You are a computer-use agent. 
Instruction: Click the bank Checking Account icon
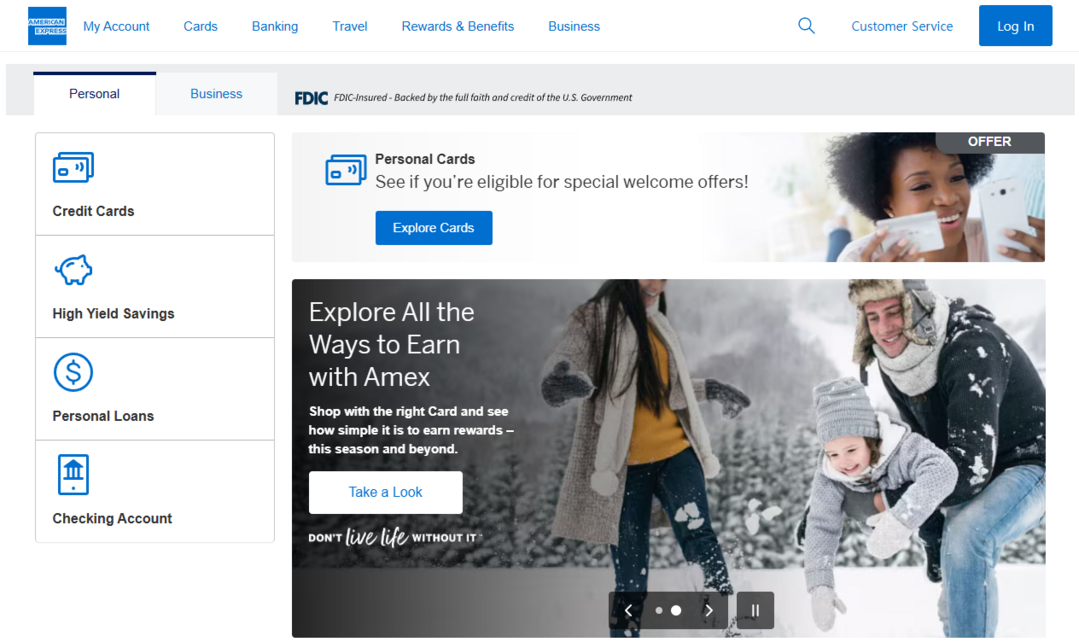click(73, 475)
